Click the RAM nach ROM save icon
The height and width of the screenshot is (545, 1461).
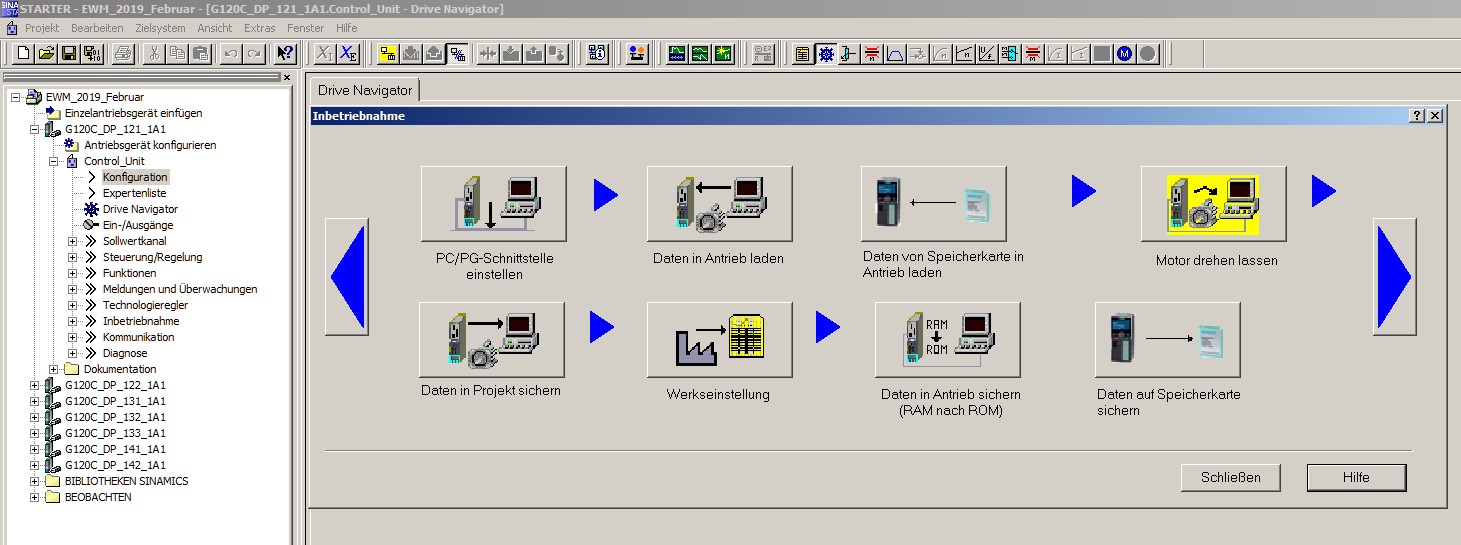947,339
